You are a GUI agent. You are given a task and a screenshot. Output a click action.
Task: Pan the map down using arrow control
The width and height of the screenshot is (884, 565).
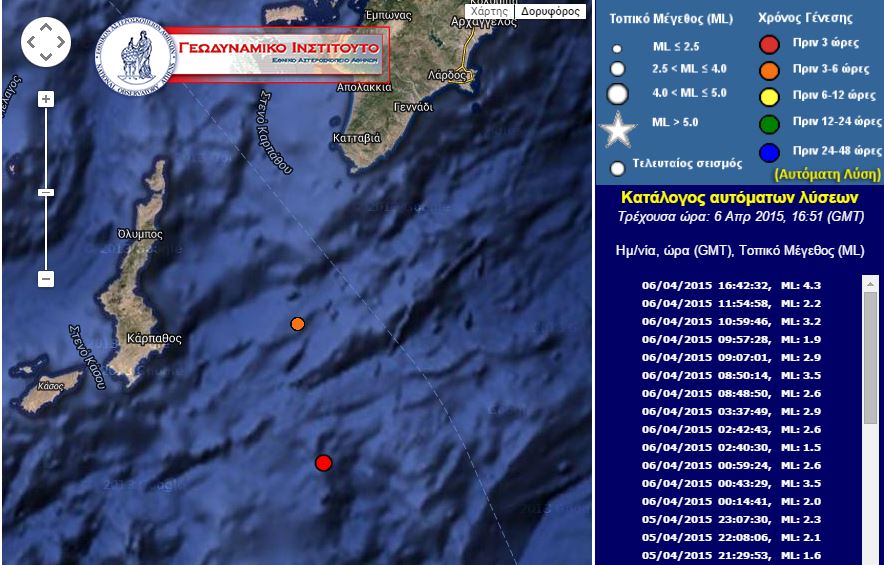tap(46, 56)
